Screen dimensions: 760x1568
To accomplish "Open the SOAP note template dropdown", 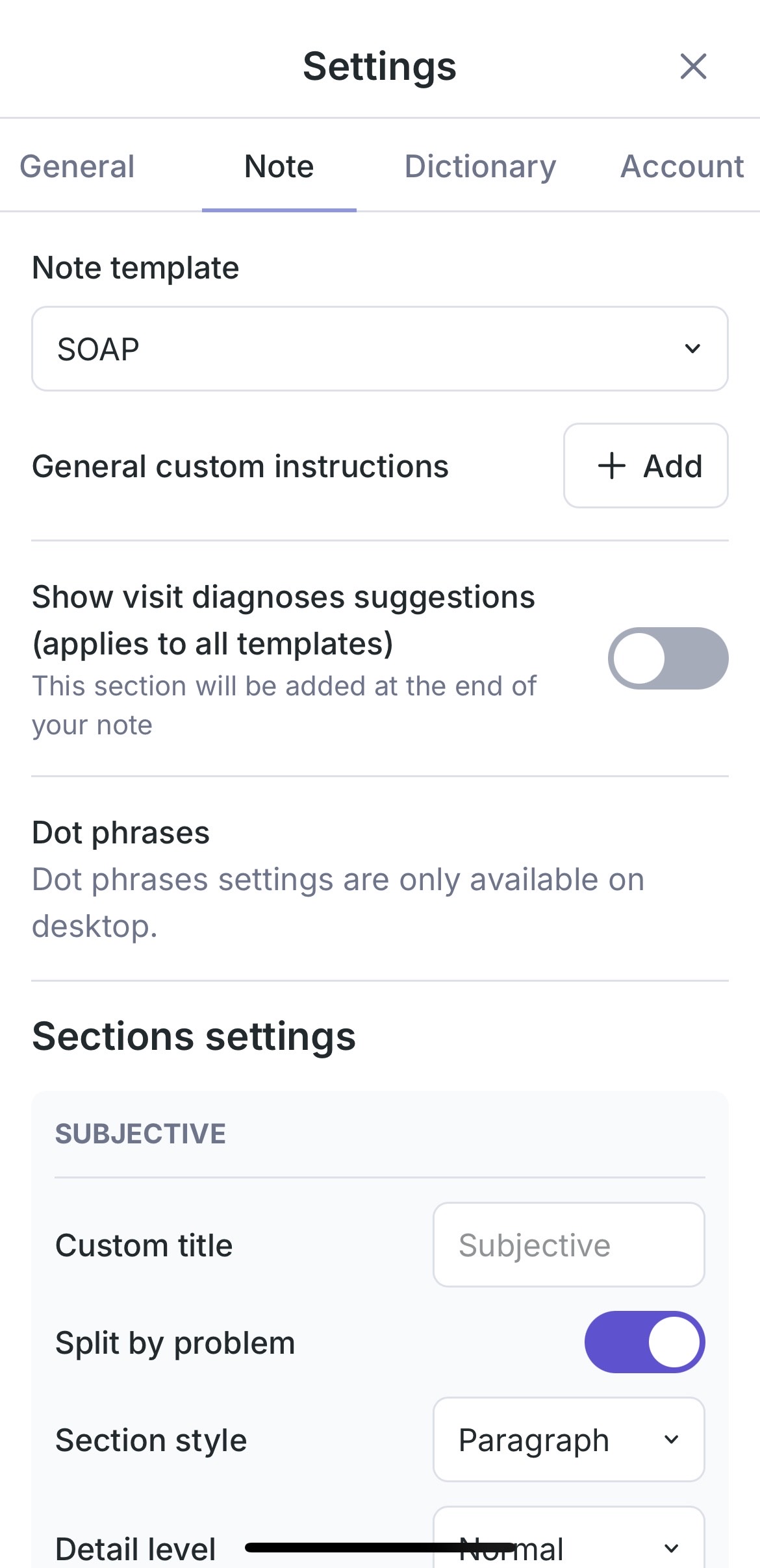I will 379,349.
